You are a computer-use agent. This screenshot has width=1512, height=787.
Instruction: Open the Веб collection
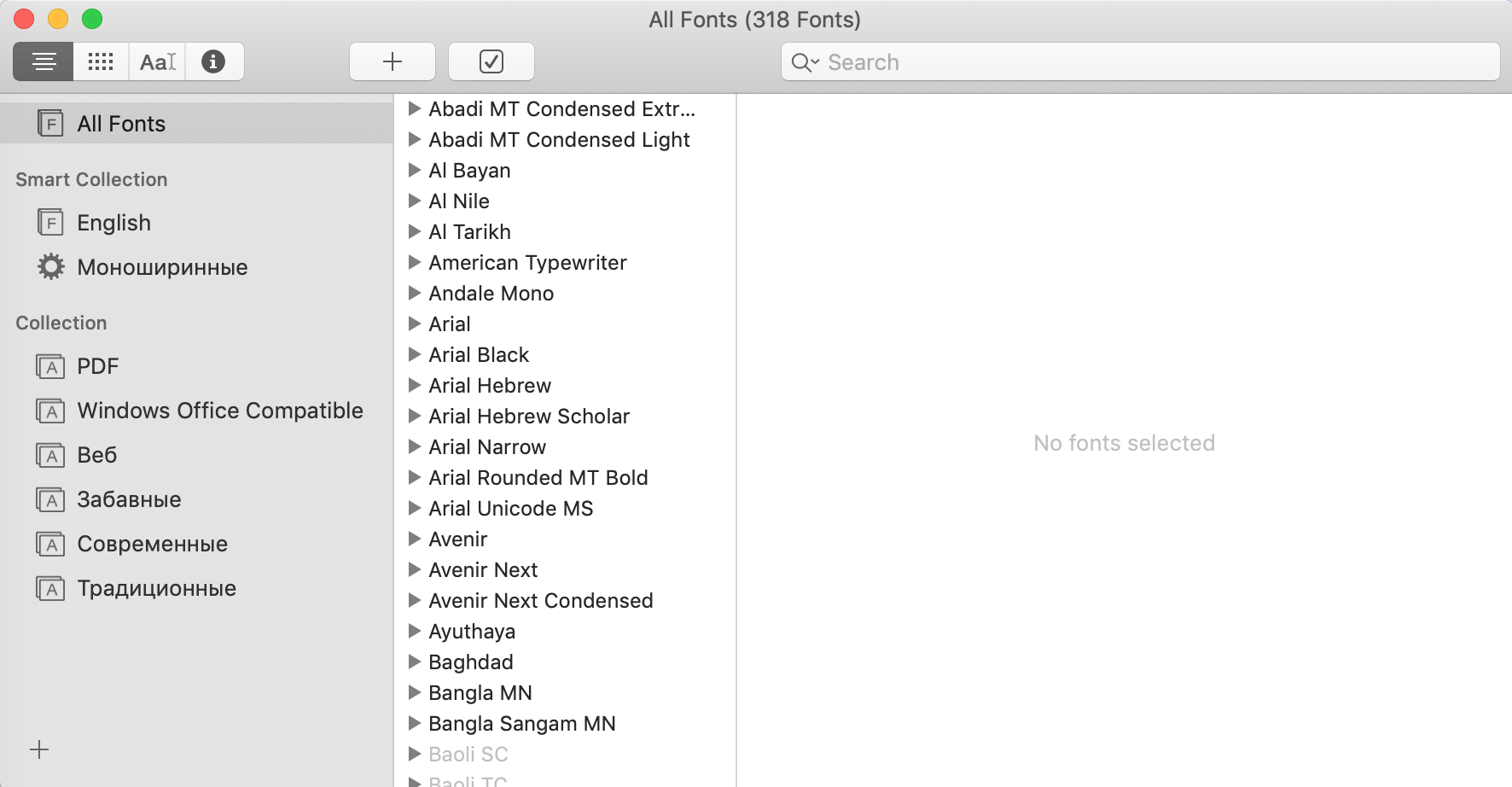[x=196, y=455]
